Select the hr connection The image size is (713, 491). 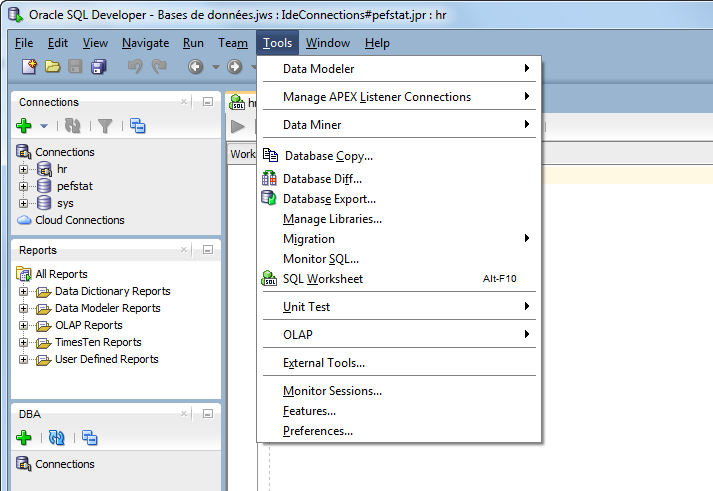pos(62,169)
